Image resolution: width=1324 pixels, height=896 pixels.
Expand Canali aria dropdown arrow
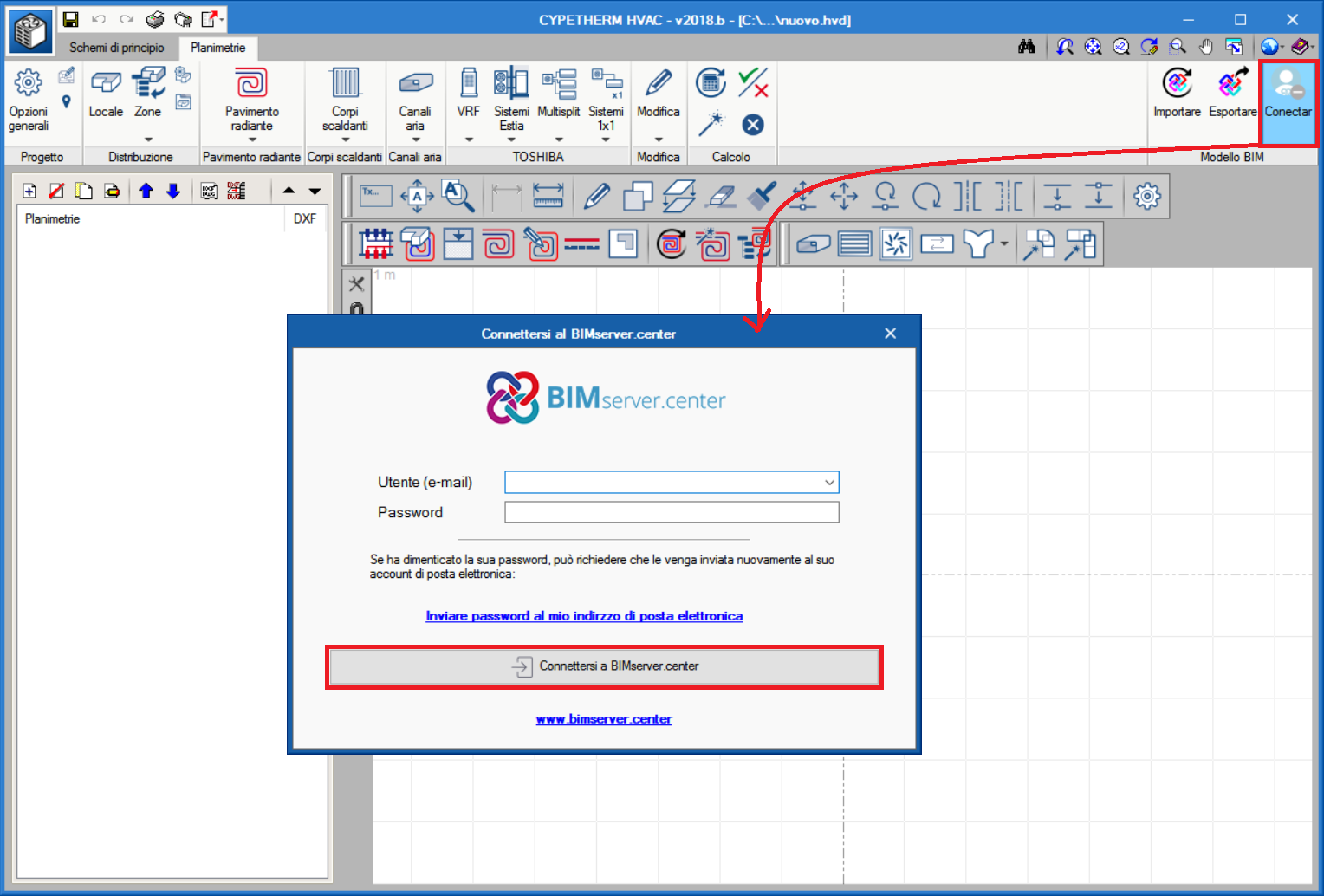click(415, 140)
